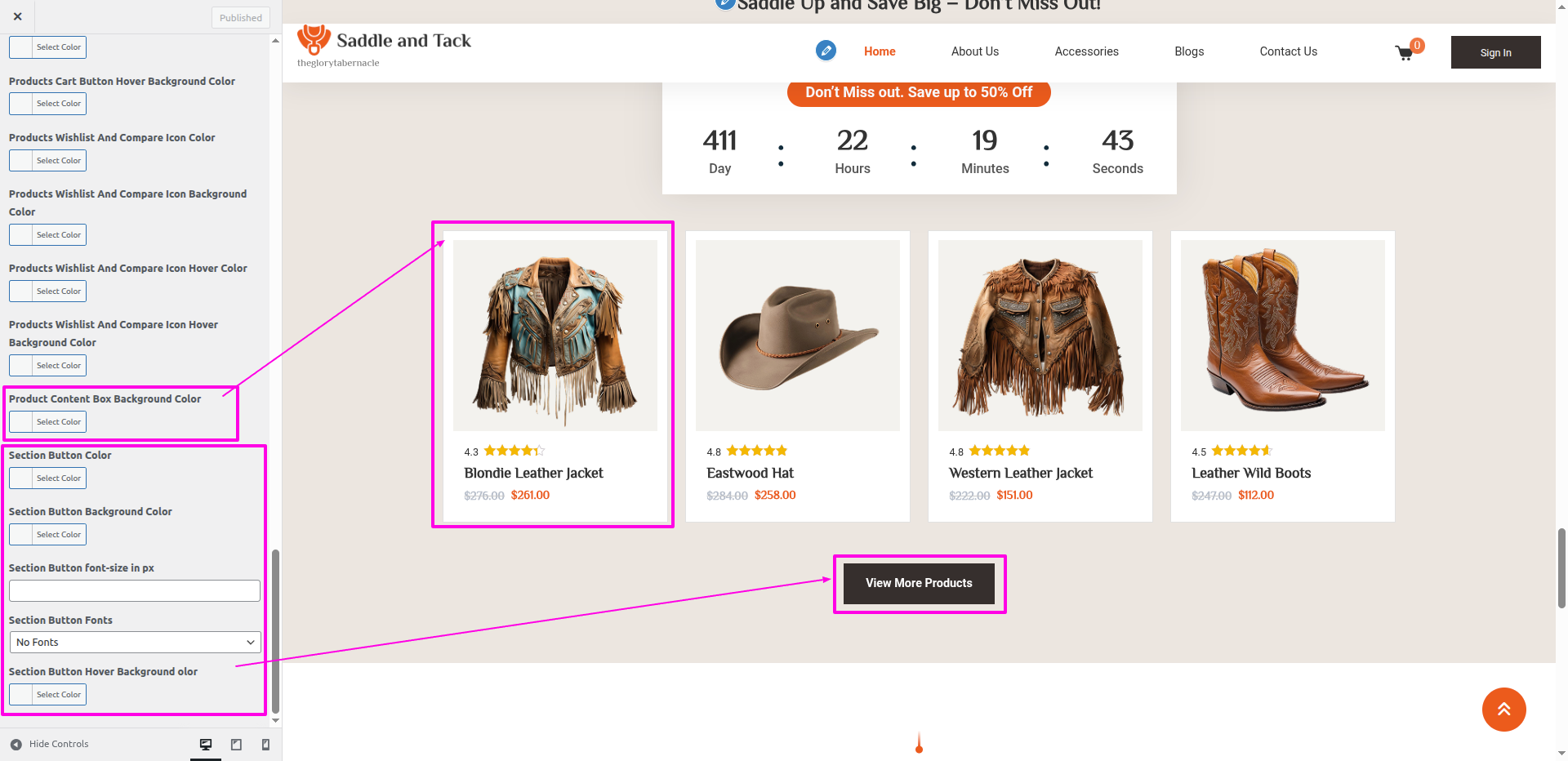Click the Sign In button
1568x761 pixels.
[x=1495, y=52]
